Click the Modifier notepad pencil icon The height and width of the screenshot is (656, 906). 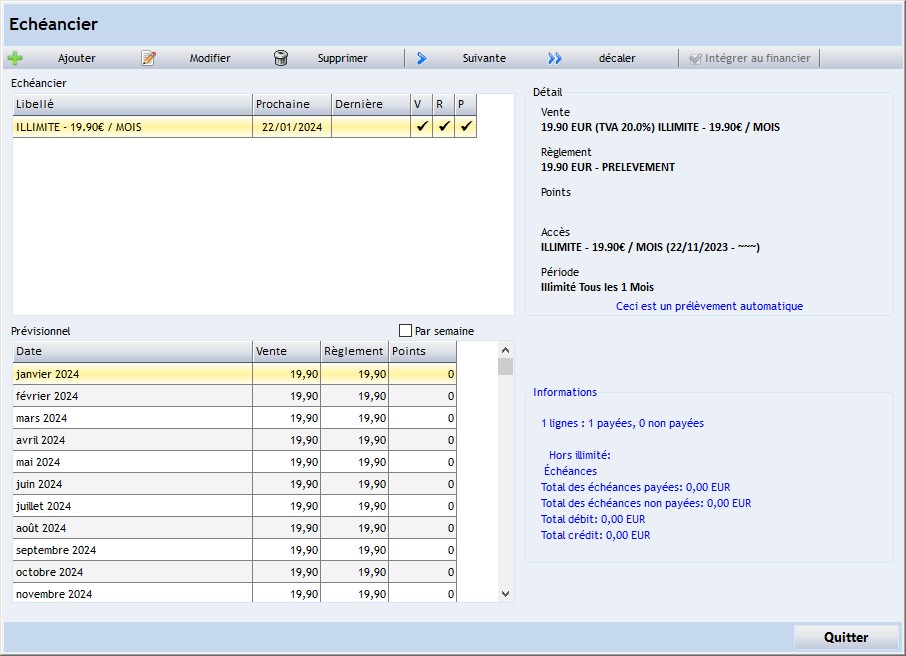[x=149, y=58]
